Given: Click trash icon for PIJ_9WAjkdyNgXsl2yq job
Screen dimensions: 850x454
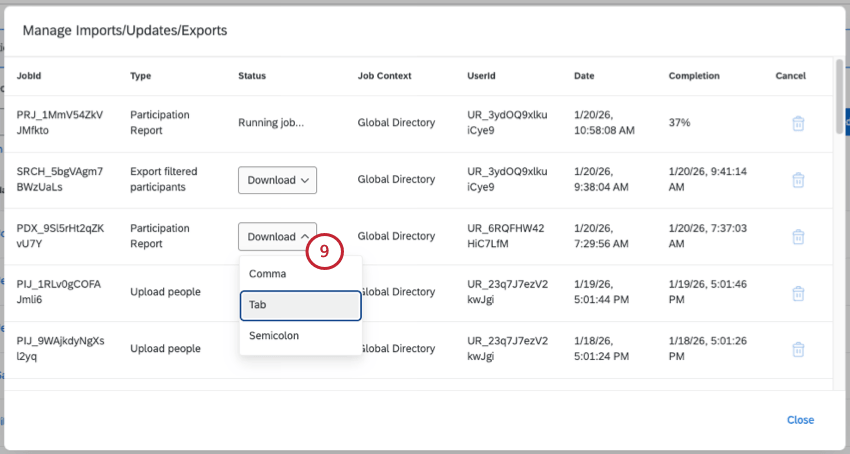Looking at the screenshot, I should pyautogui.click(x=798, y=349).
